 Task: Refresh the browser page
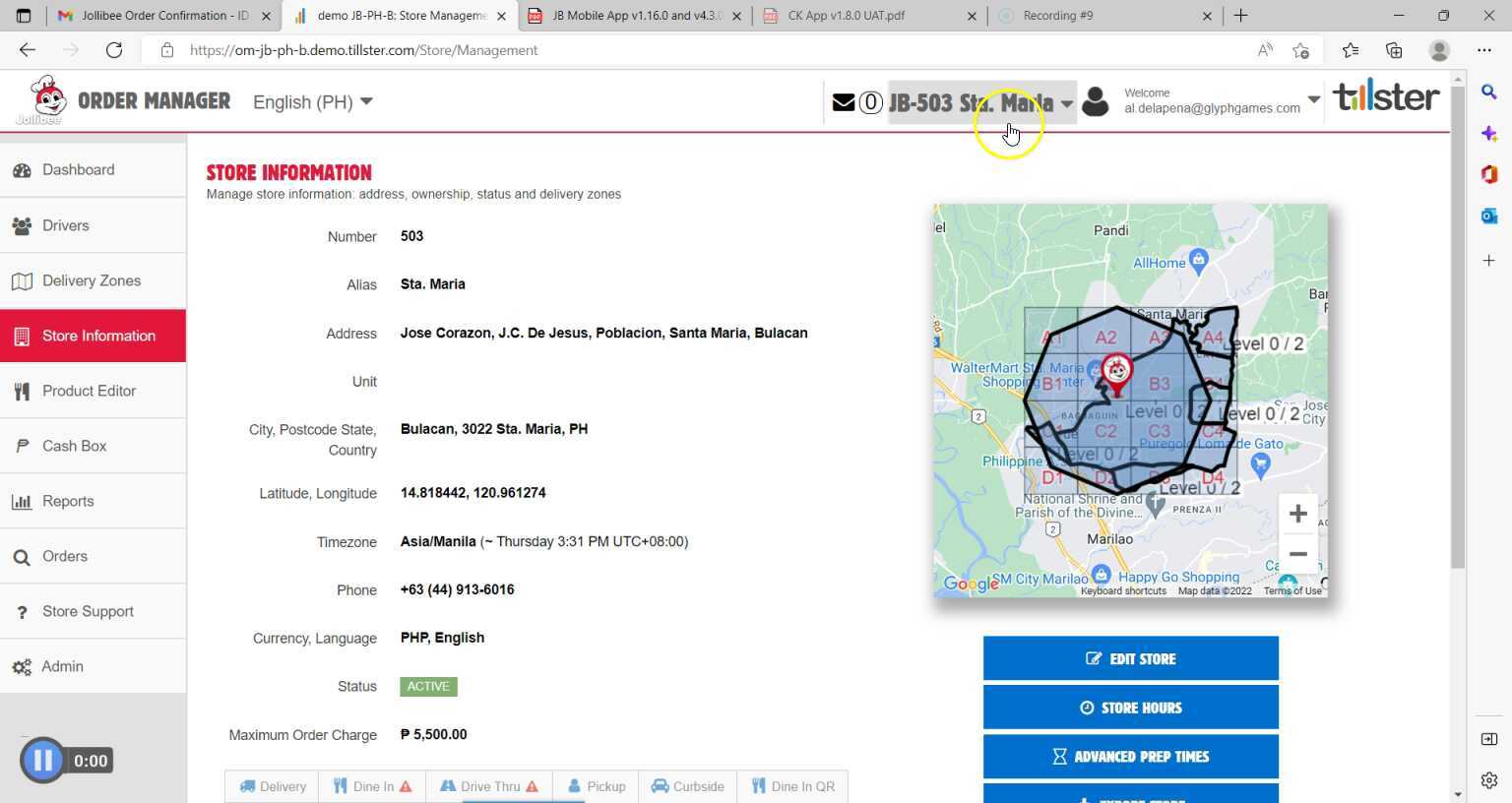114,50
